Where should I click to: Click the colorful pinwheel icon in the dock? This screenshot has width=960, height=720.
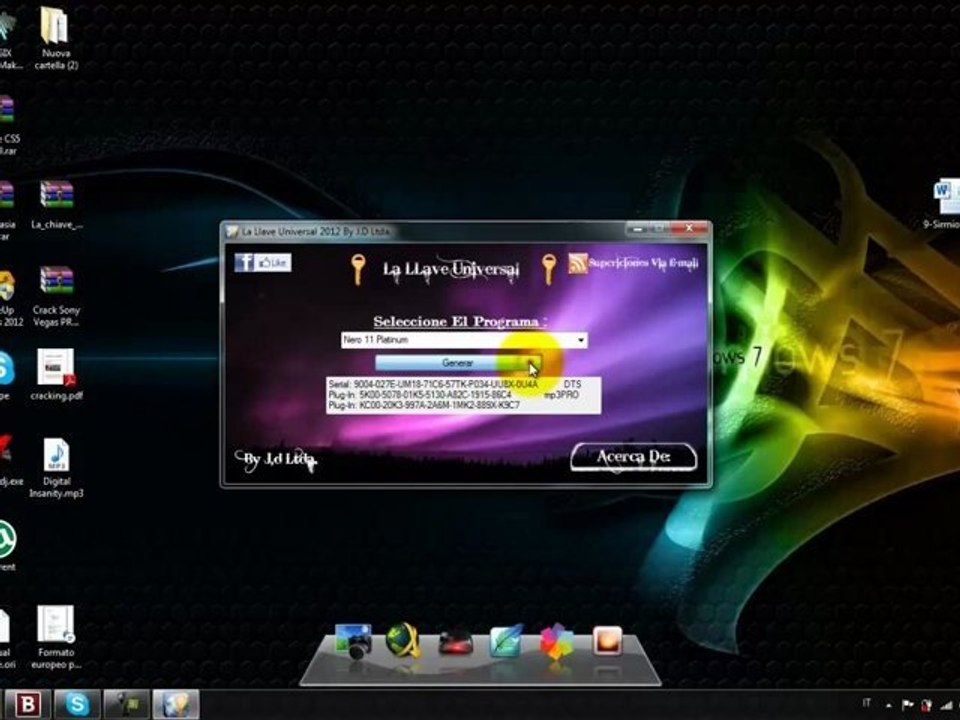[x=556, y=642]
